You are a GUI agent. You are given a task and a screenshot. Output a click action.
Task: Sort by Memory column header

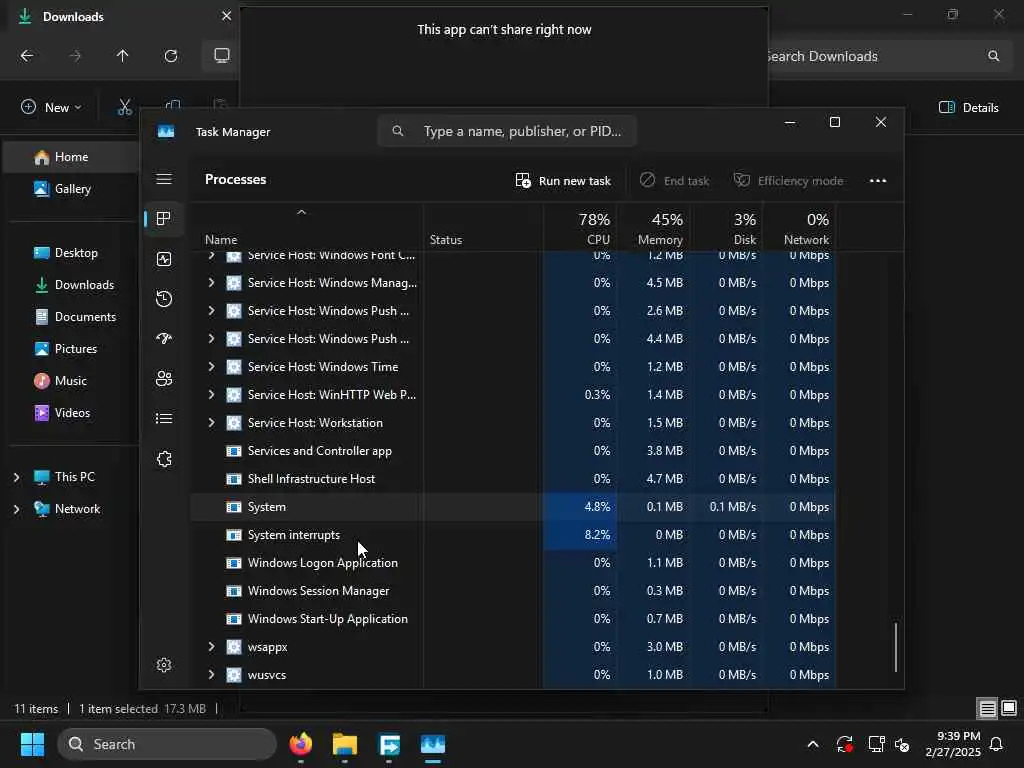[x=654, y=227]
